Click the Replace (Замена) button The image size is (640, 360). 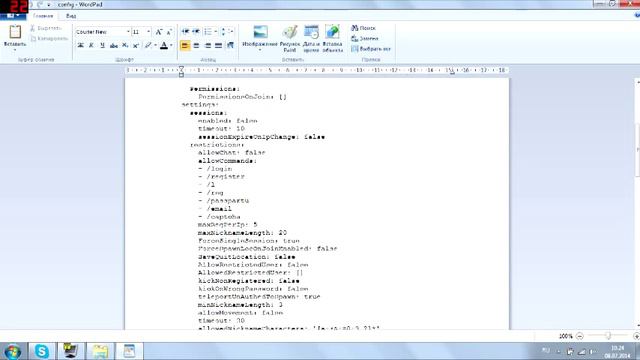[x=365, y=38]
